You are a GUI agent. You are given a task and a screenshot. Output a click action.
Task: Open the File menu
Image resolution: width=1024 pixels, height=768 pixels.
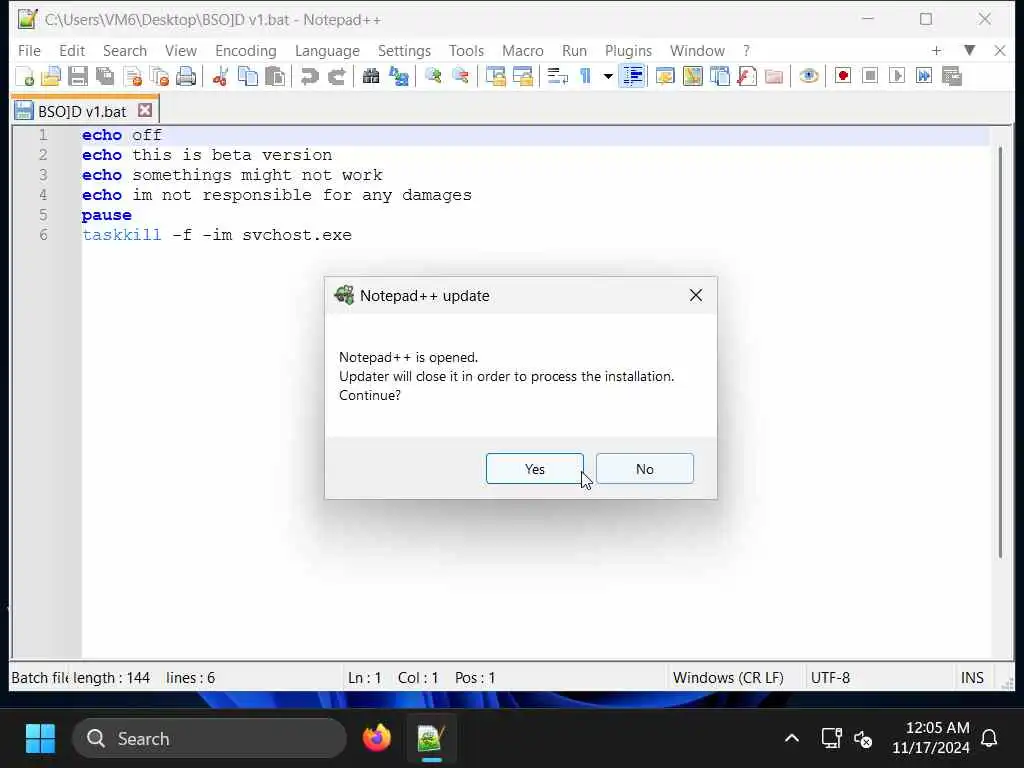(x=29, y=50)
